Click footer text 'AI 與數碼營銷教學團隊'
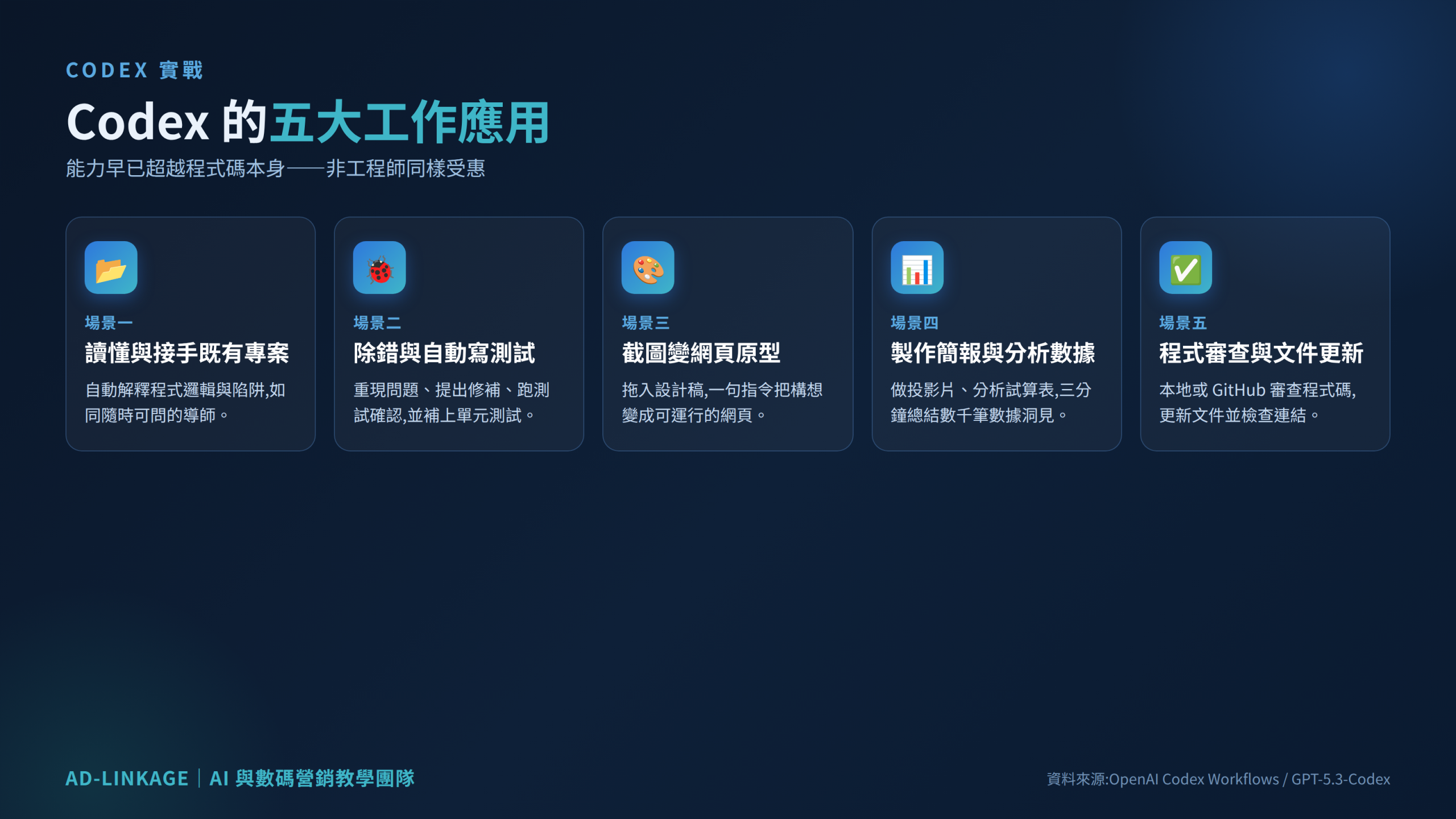 pyautogui.click(x=312, y=779)
